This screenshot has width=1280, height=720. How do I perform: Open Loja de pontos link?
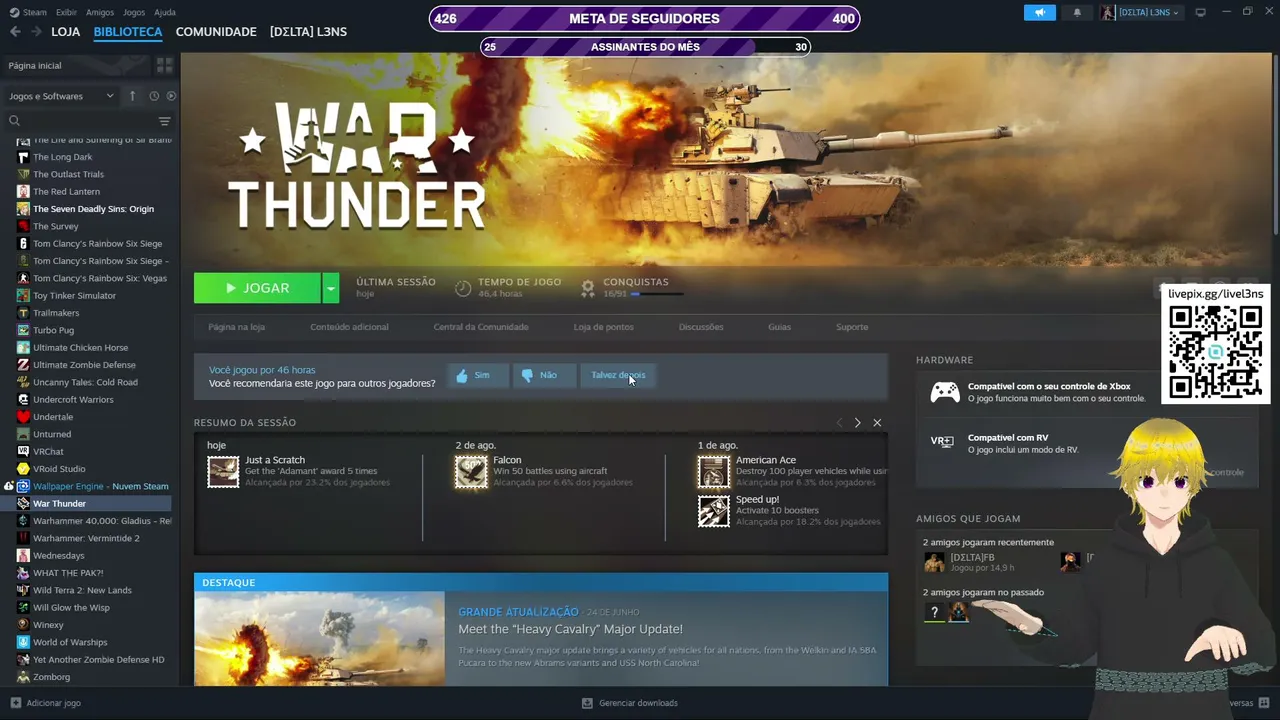pyautogui.click(x=603, y=327)
